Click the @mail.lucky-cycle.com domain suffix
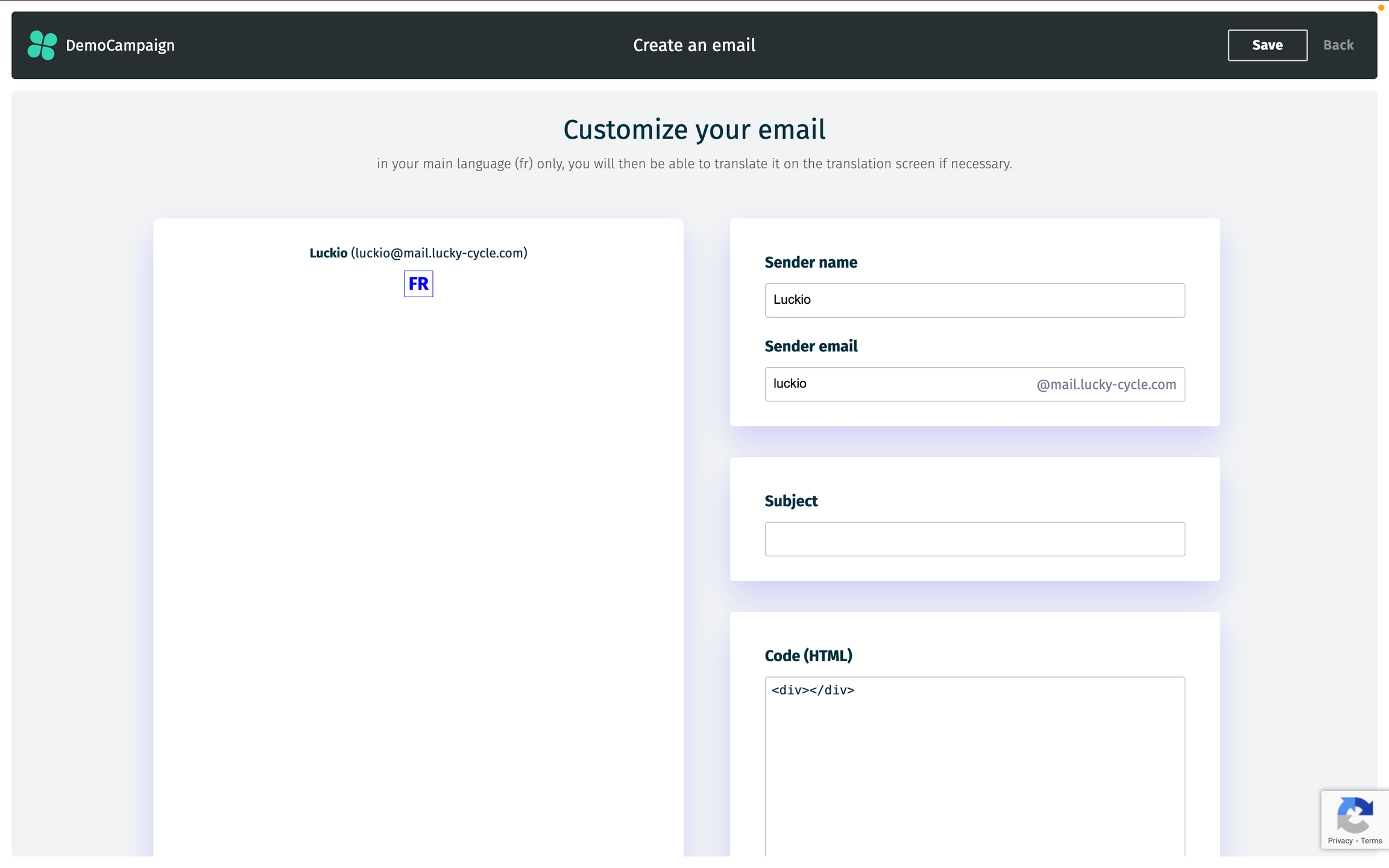 1106,385
